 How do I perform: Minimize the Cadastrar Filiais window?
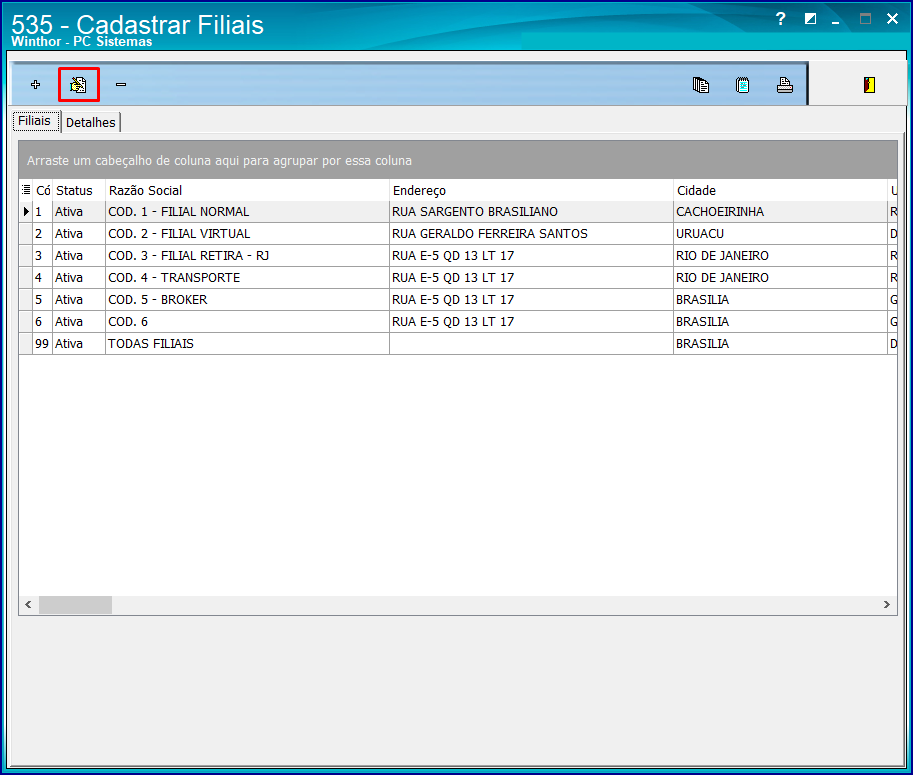[x=836, y=20]
